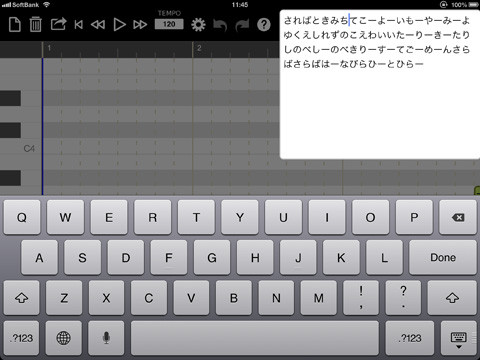Tap the M key
The height and width of the screenshot is (360, 480).
click(319, 298)
